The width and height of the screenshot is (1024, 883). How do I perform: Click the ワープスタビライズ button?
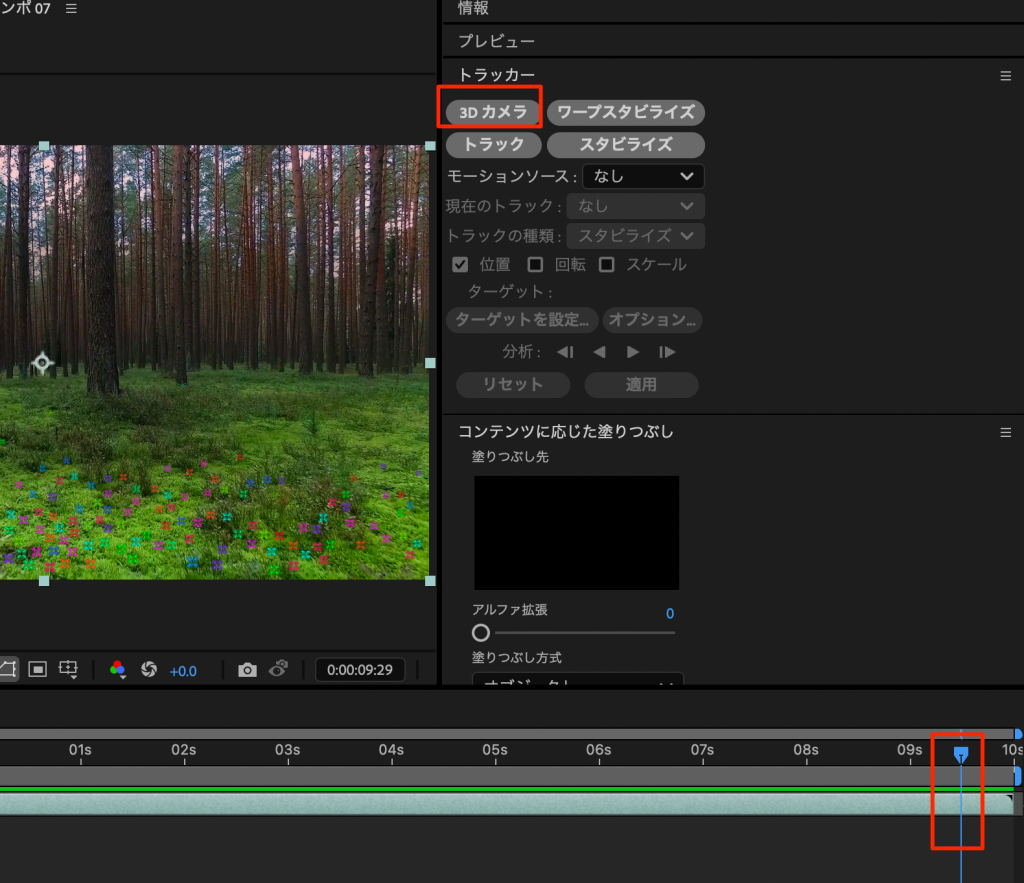pos(626,112)
